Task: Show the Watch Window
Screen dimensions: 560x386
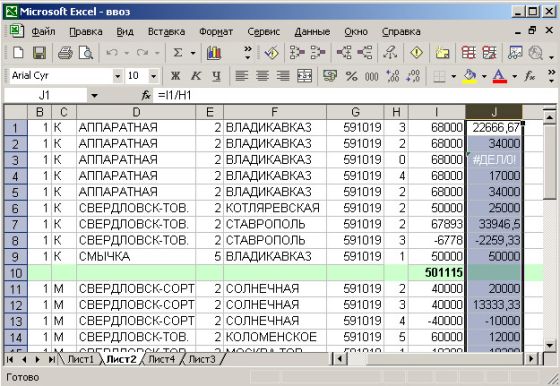Action: click(515, 53)
